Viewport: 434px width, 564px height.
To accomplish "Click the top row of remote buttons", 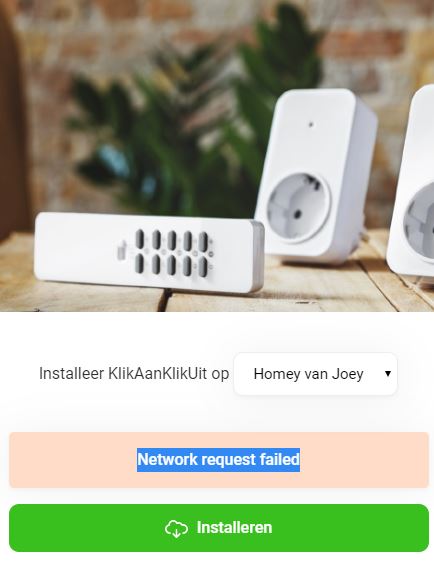I will coord(172,240).
